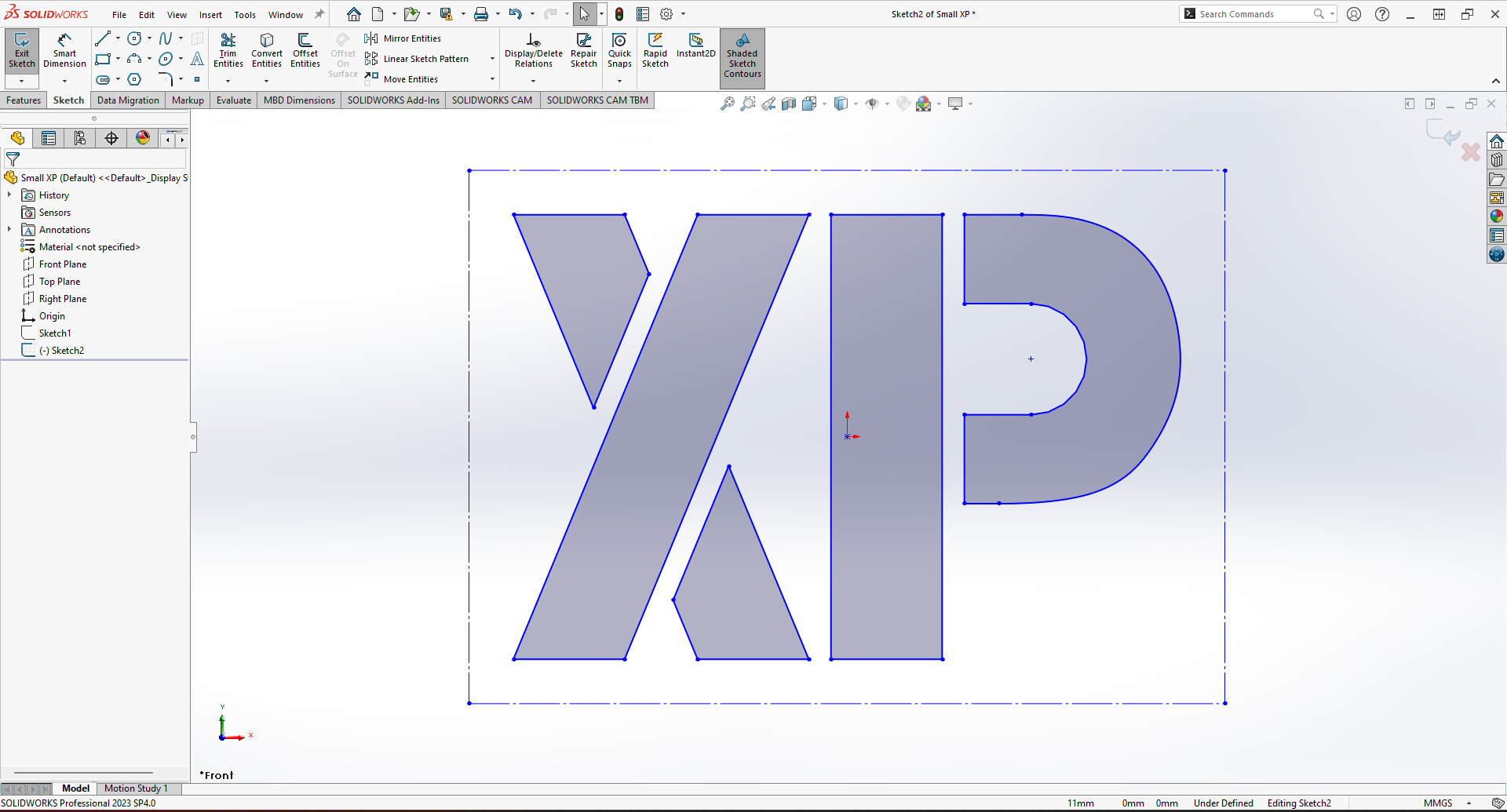Click Linear Sketch Pattern
The image size is (1507, 812).
(x=417, y=59)
